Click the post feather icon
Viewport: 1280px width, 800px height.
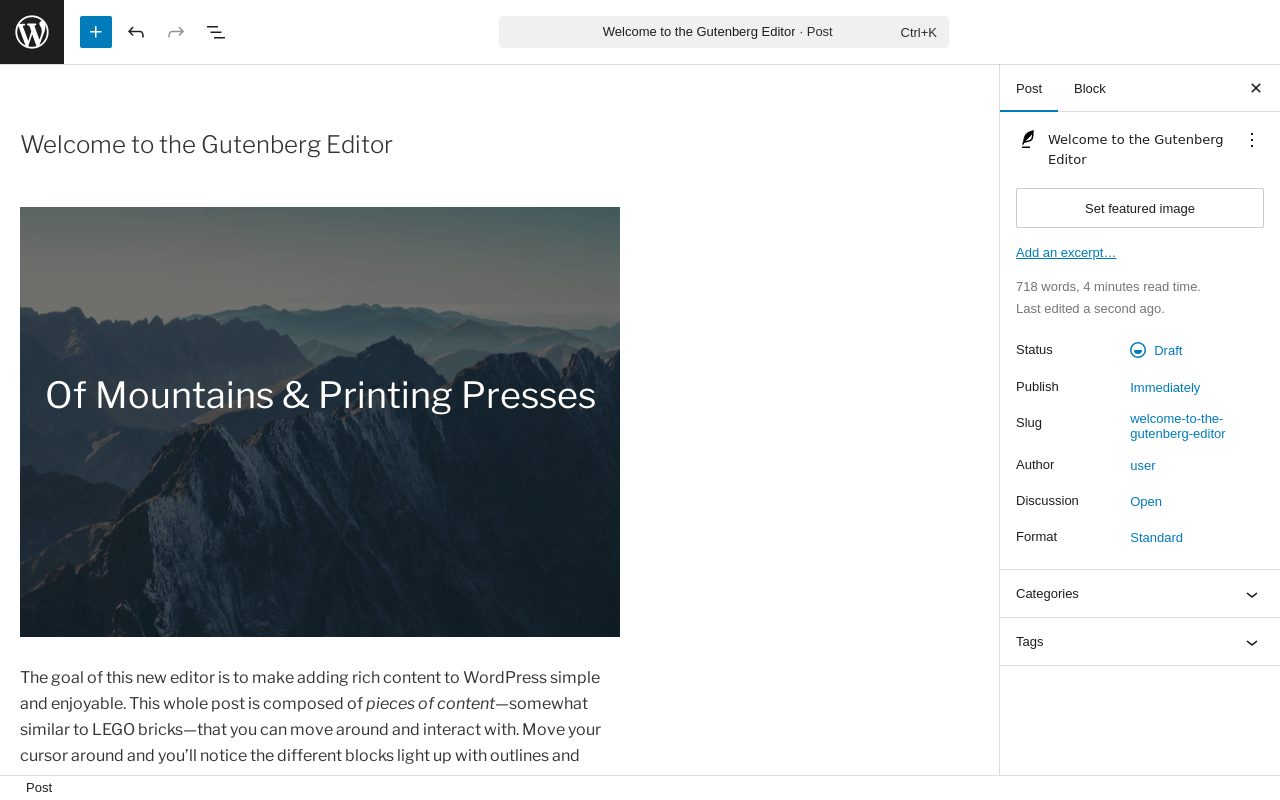(1027, 140)
